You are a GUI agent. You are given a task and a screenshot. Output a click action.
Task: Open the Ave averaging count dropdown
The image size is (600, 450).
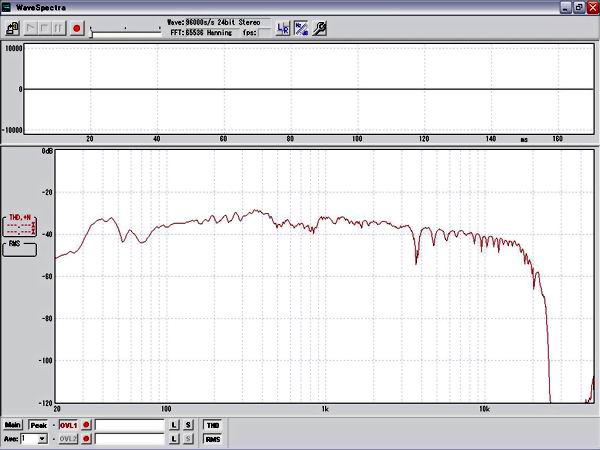click(42, 439)
